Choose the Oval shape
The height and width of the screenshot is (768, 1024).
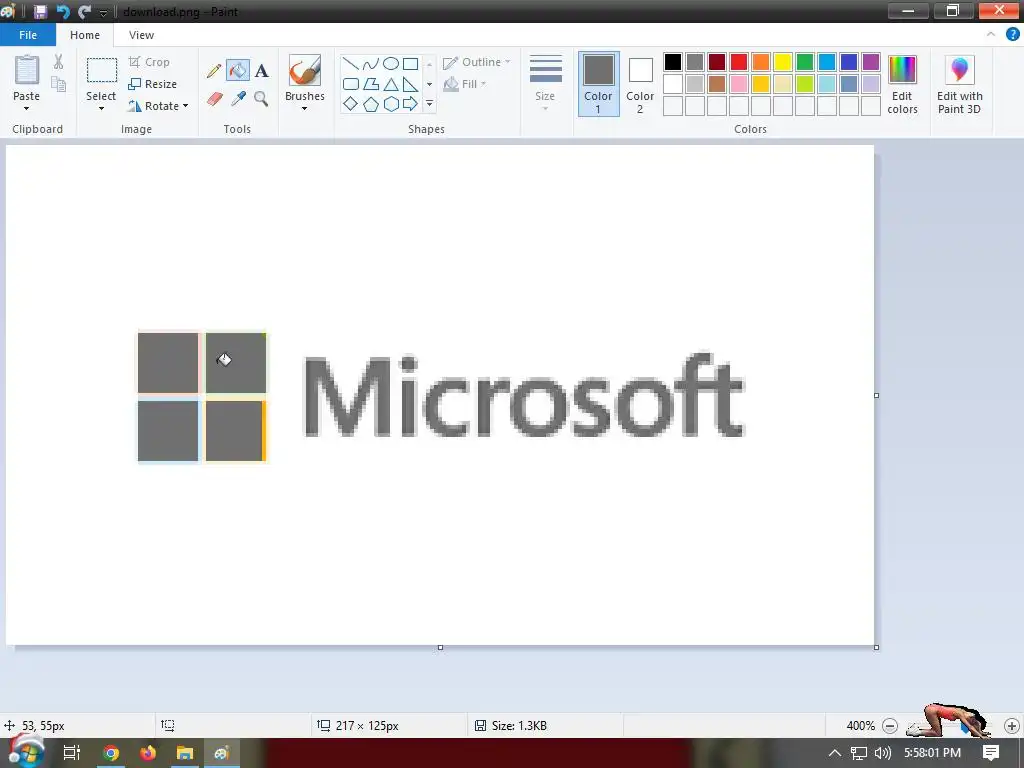point(391,63)
